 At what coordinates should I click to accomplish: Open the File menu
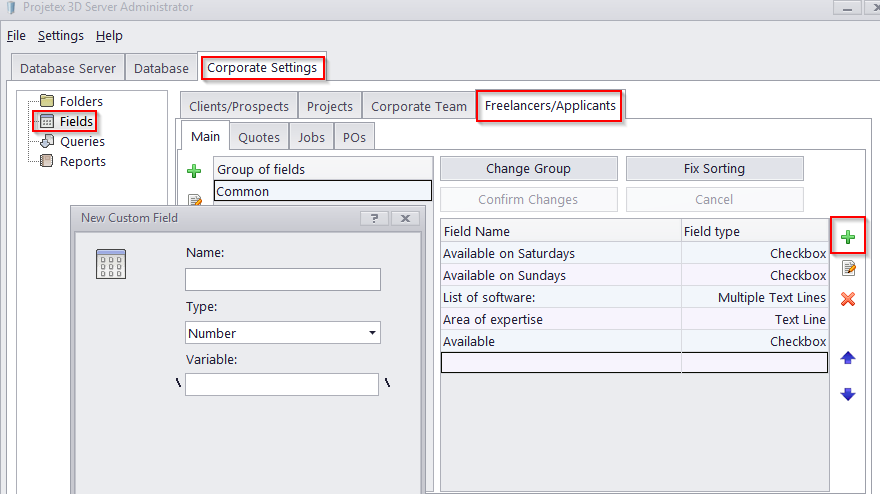(16, 35)
